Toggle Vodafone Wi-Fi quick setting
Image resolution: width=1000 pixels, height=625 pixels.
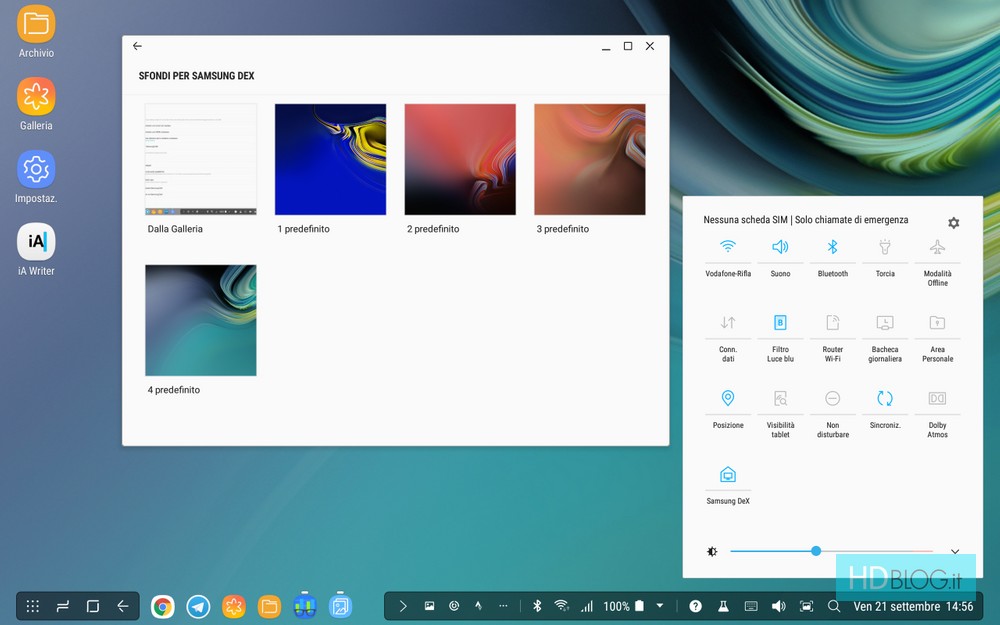(x=728, y=258)
